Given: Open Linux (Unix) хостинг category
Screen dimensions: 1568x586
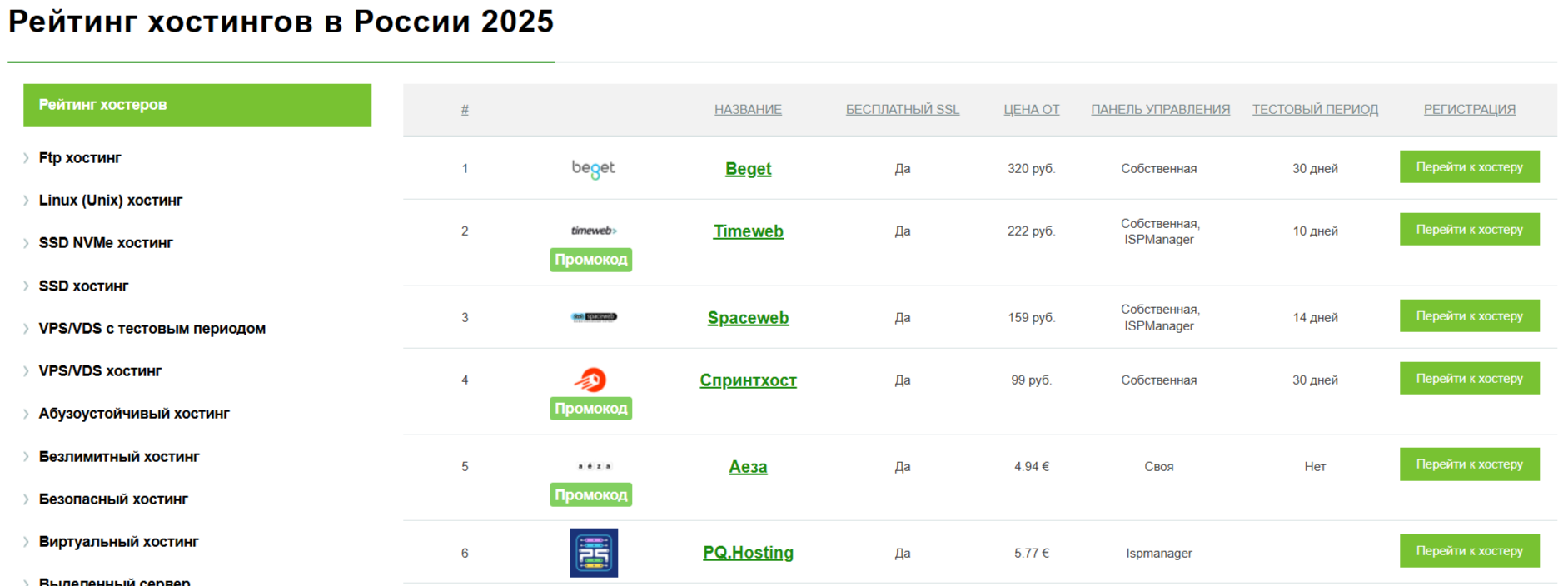Looking at the screenshot, I should 111,201.
